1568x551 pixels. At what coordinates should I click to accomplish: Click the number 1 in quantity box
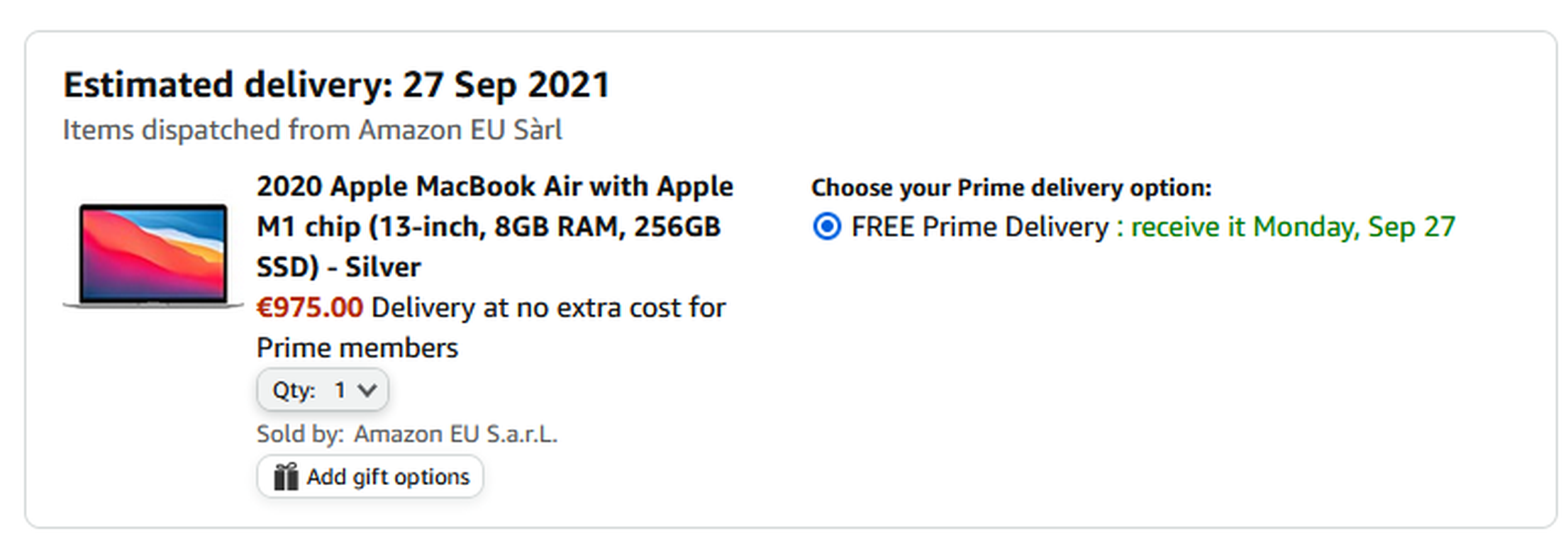(x=340, y=390)
